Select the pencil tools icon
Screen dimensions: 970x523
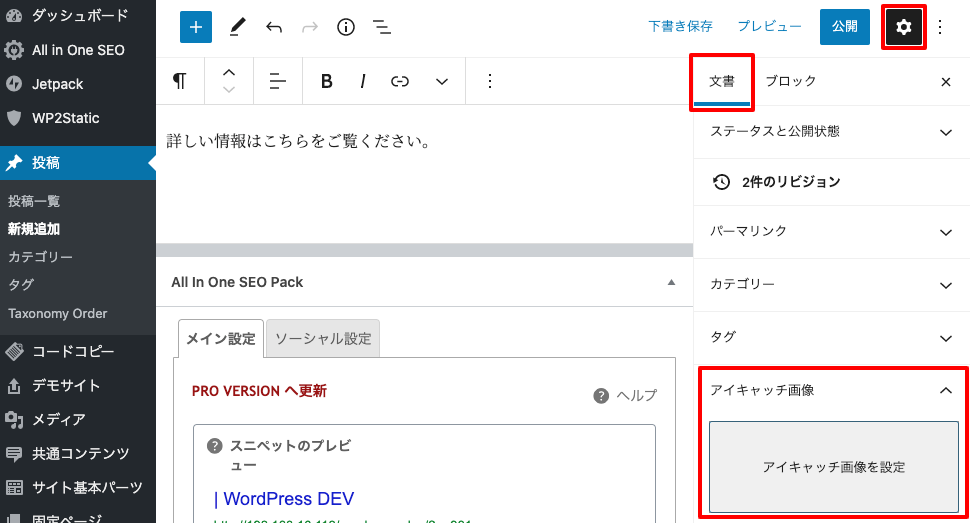click(x=237, y=27)
